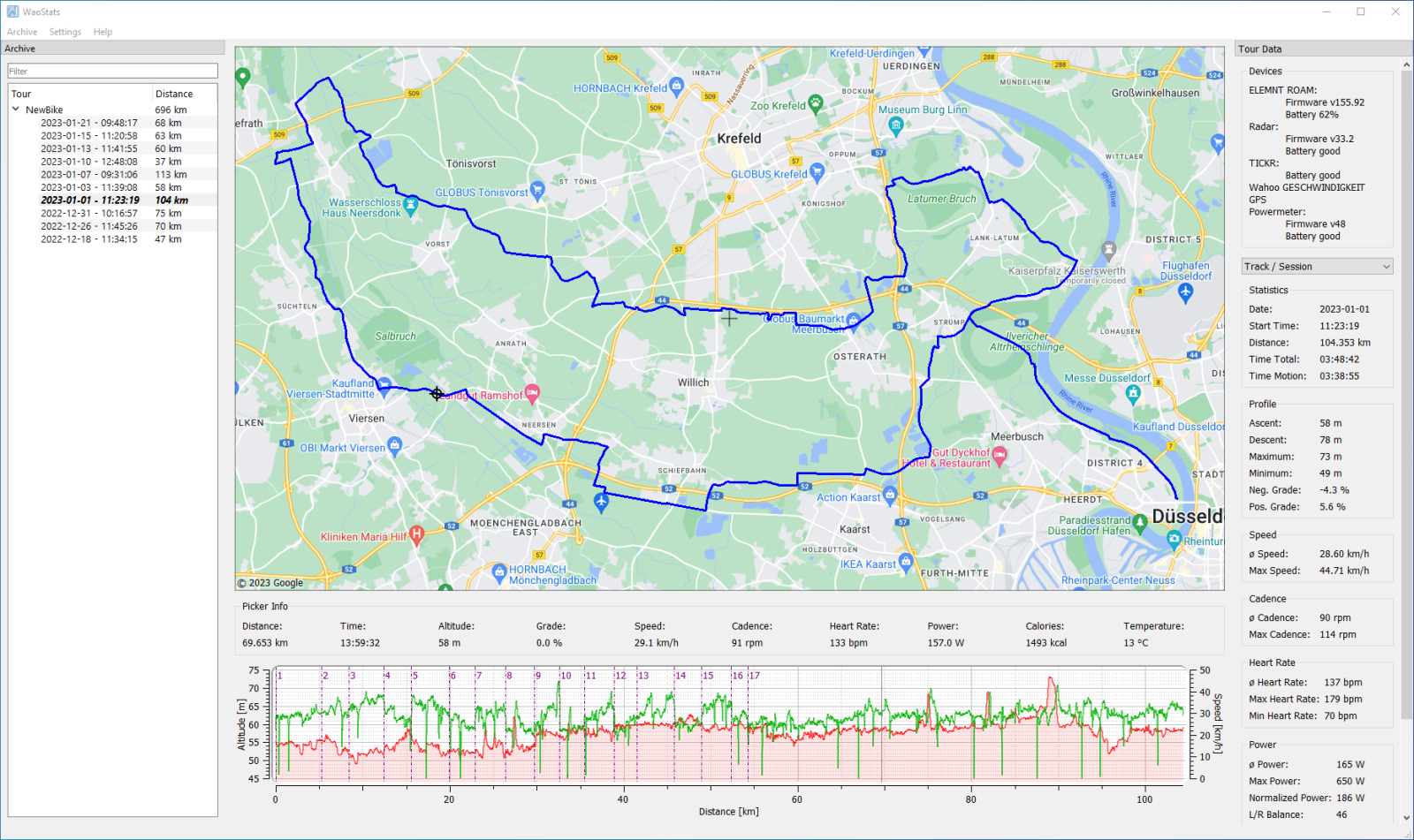Click the OBI Markt Viersen pin
The image size is (1414, 840).
click(x=395, y=446)
